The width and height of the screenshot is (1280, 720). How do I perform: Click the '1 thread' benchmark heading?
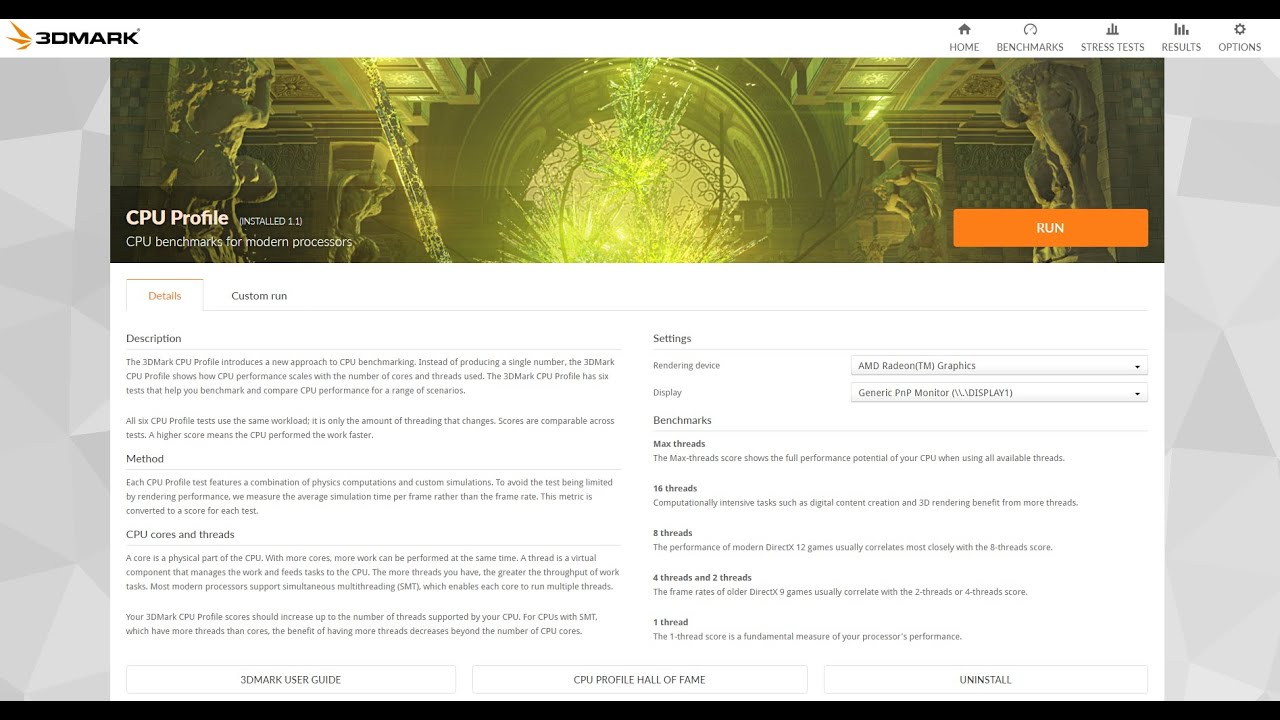(x=671, y=622)
